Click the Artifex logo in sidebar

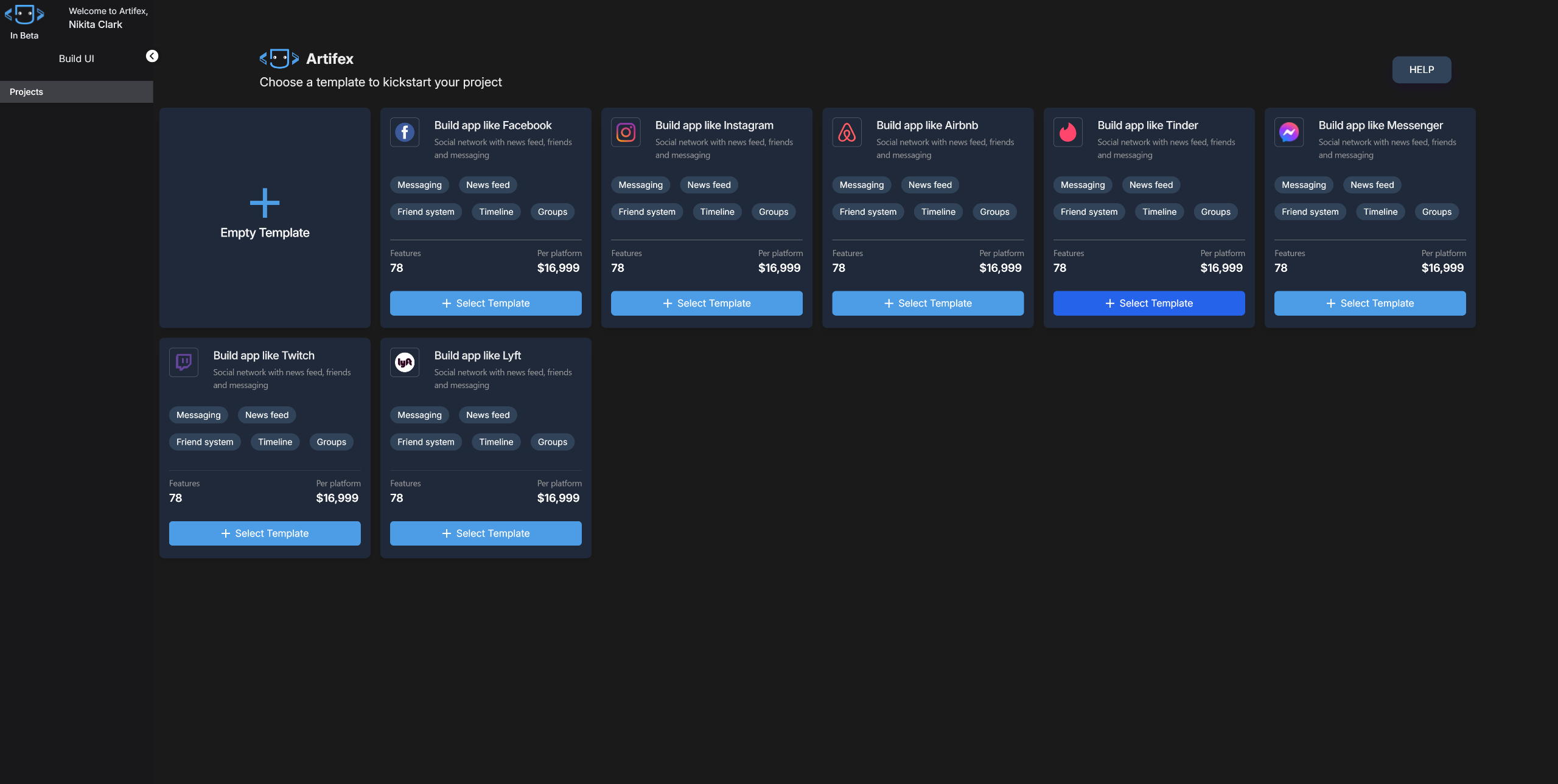click(24, 14)
